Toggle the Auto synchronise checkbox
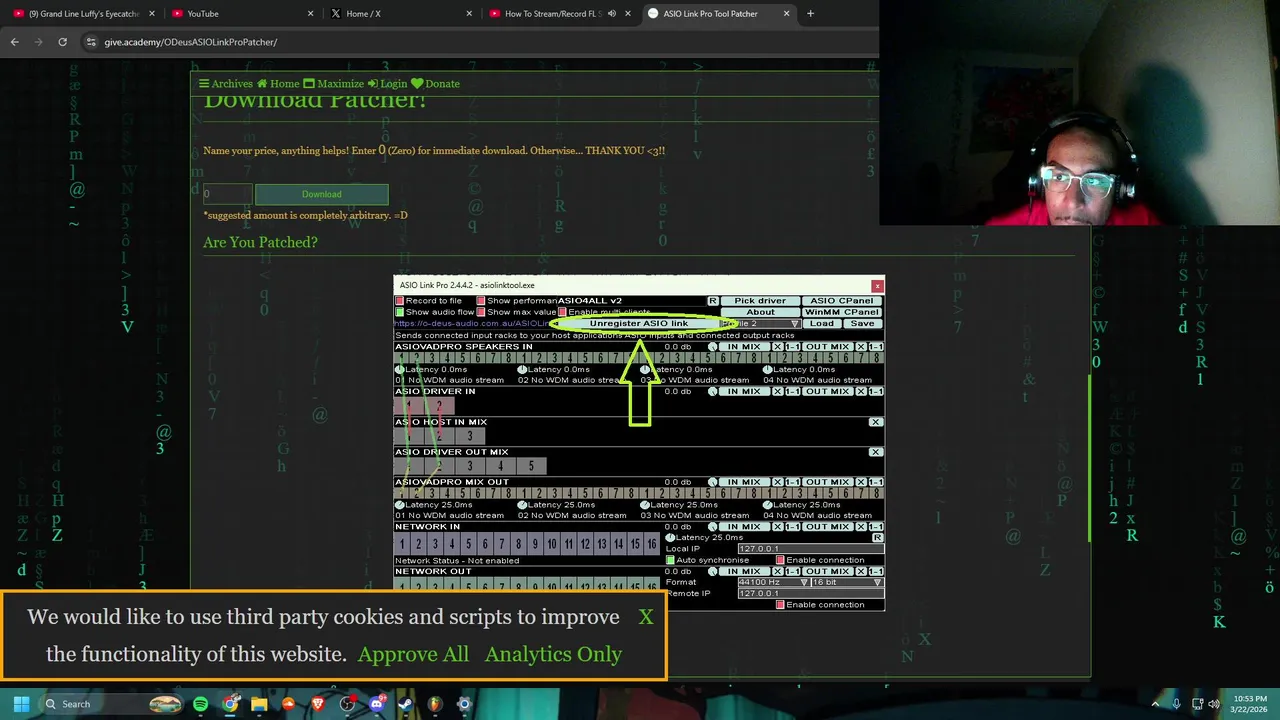Screen dimensions: 1280x720 670,560
